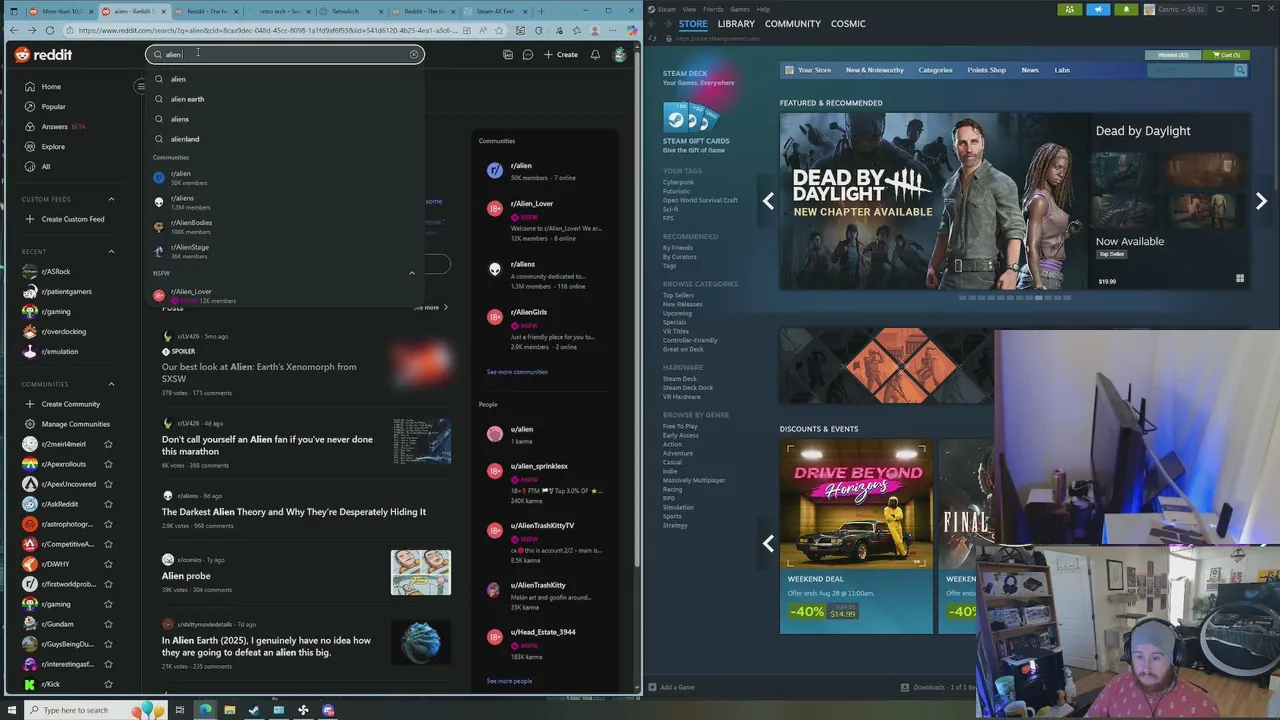
Task: Open Reddit user avatar menu
Action: [x=620, y=55]
